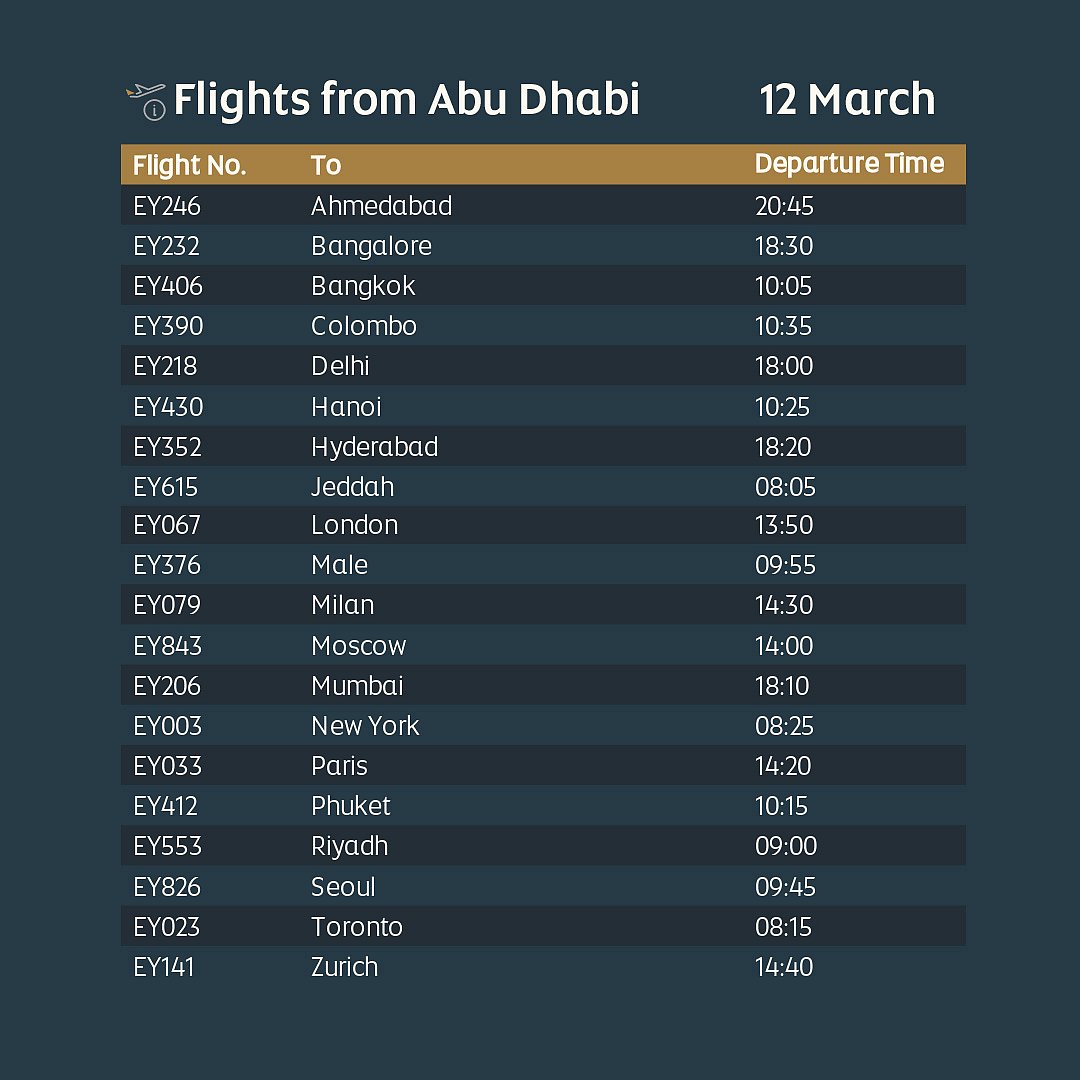
Task: Click the London destination
Action: coord(354,525)
